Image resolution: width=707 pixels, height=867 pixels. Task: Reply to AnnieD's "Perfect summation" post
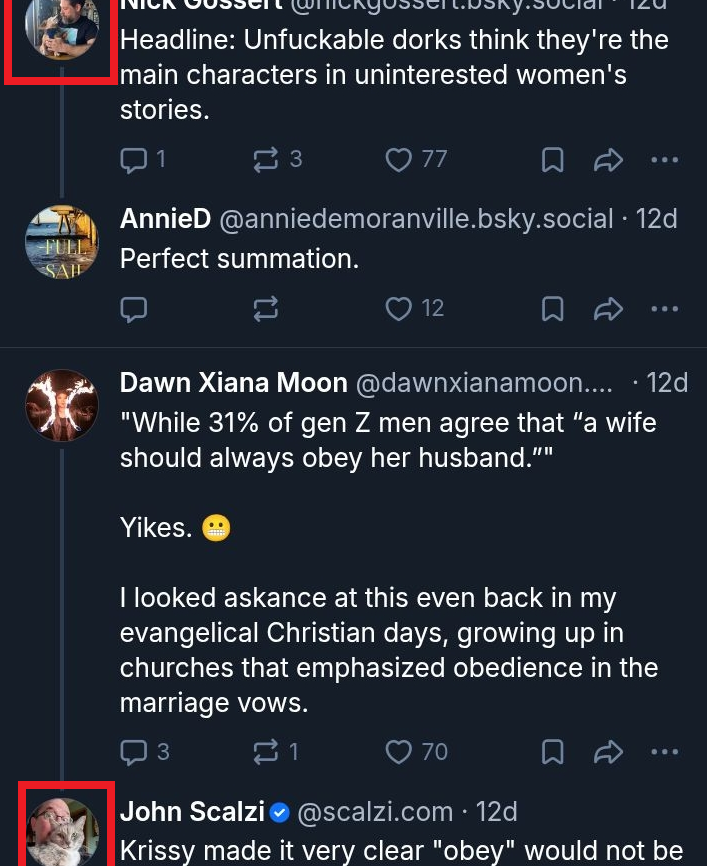(x=134, y=309)
